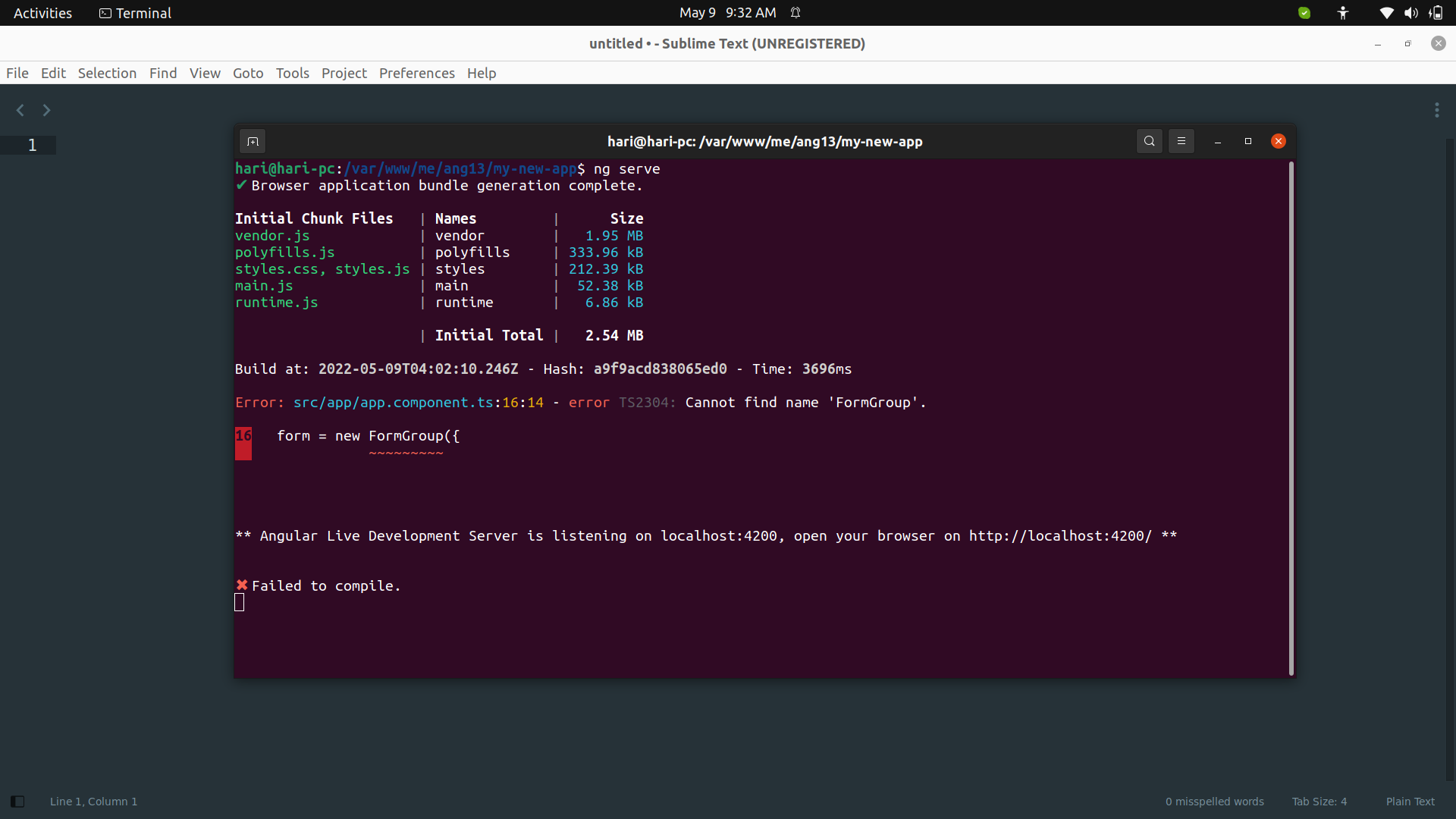Image resolution: width=1456 pixels, height=819 pixels.
Task: Open the terminal's hamburger menu
Action: (1181, 141)
